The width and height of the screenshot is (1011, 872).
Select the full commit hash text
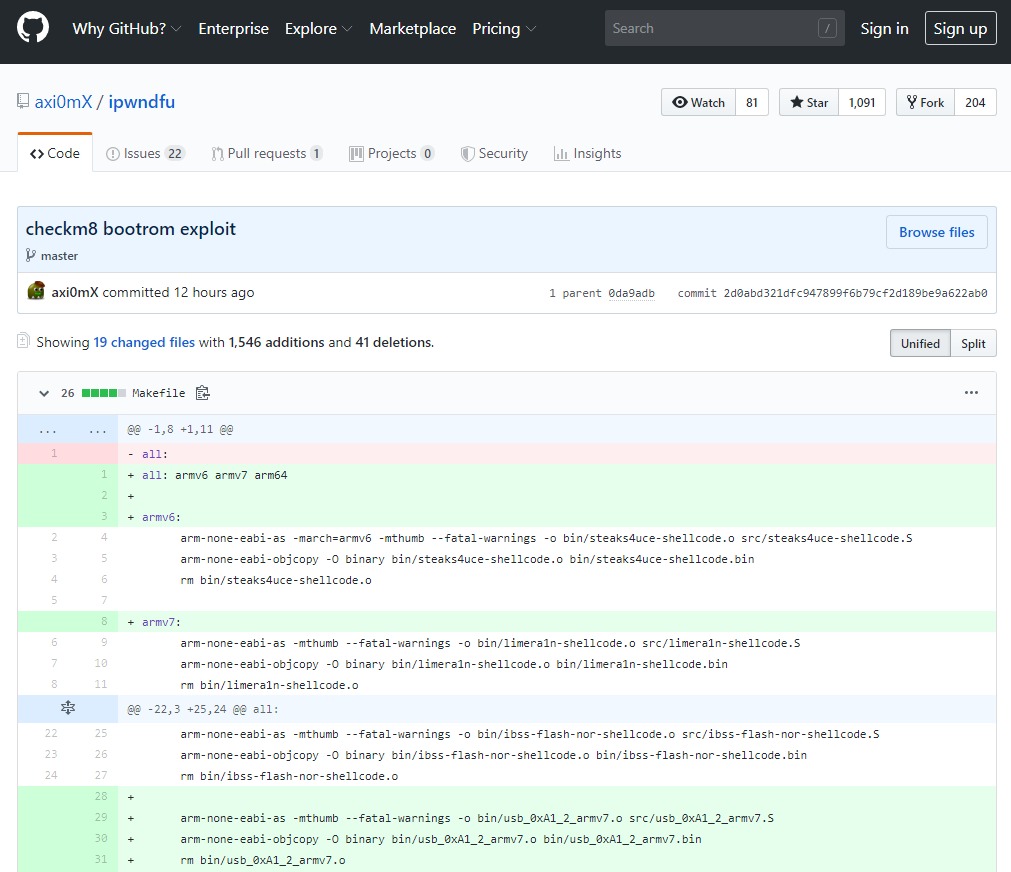[855, 293]
